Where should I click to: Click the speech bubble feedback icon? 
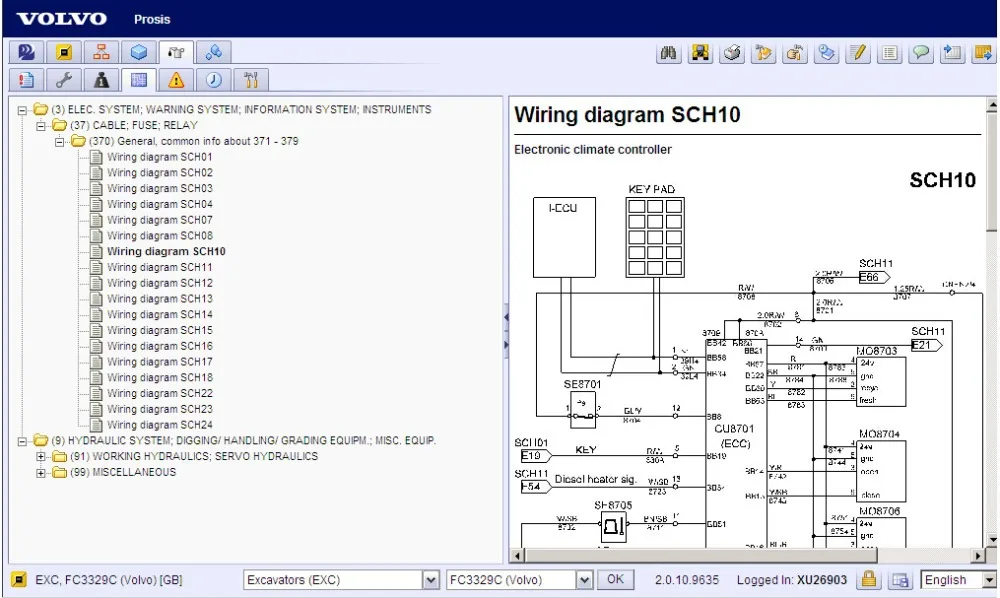920,54
